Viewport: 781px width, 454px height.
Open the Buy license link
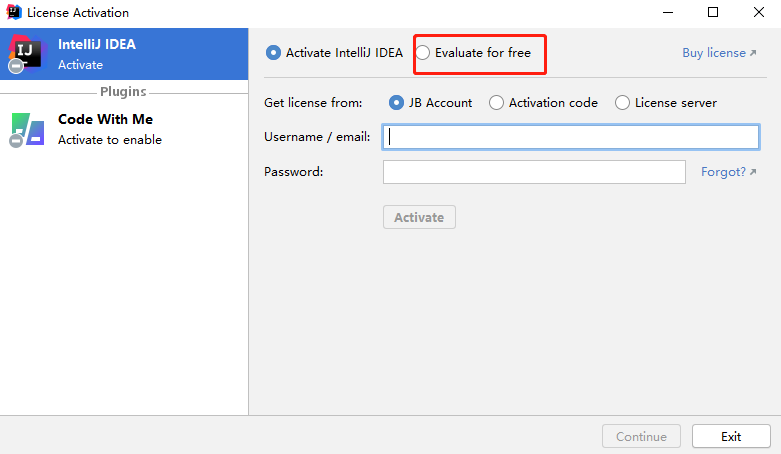719,53
